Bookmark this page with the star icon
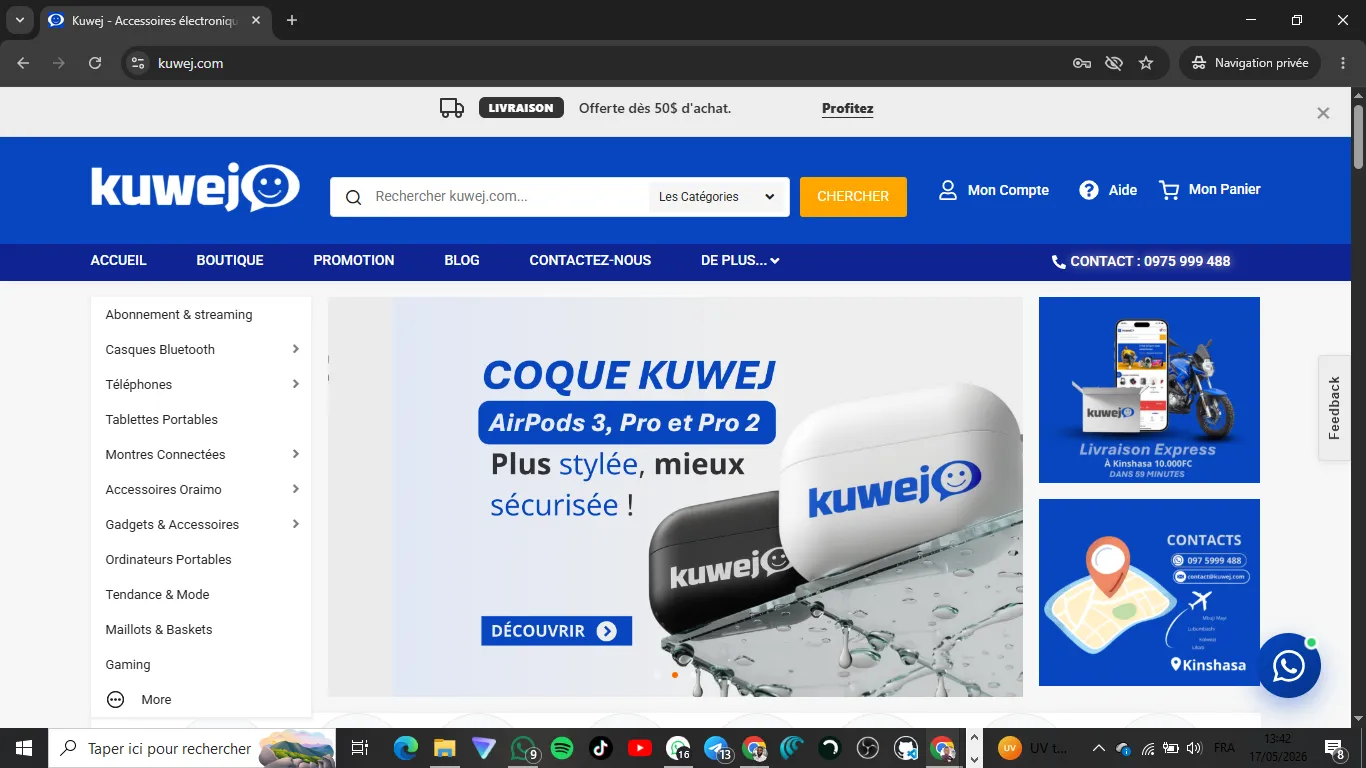The image size is (1366, 768). [1146, 63]
